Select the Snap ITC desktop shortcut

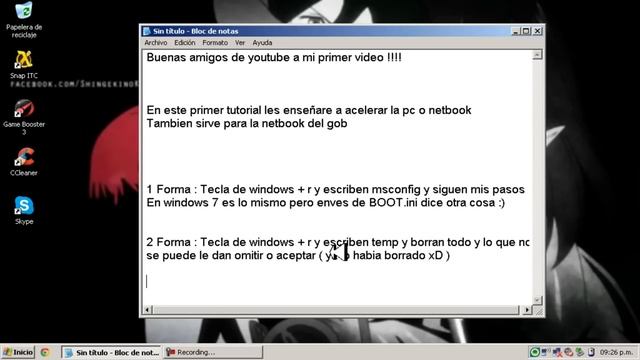coord(24,64)
